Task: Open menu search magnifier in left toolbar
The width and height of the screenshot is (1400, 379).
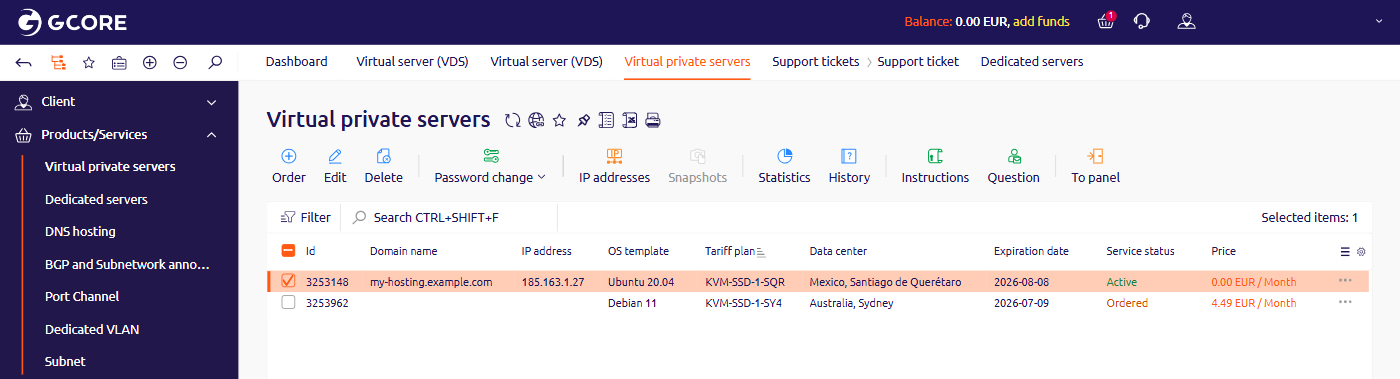Action: [x=215, y=62]
